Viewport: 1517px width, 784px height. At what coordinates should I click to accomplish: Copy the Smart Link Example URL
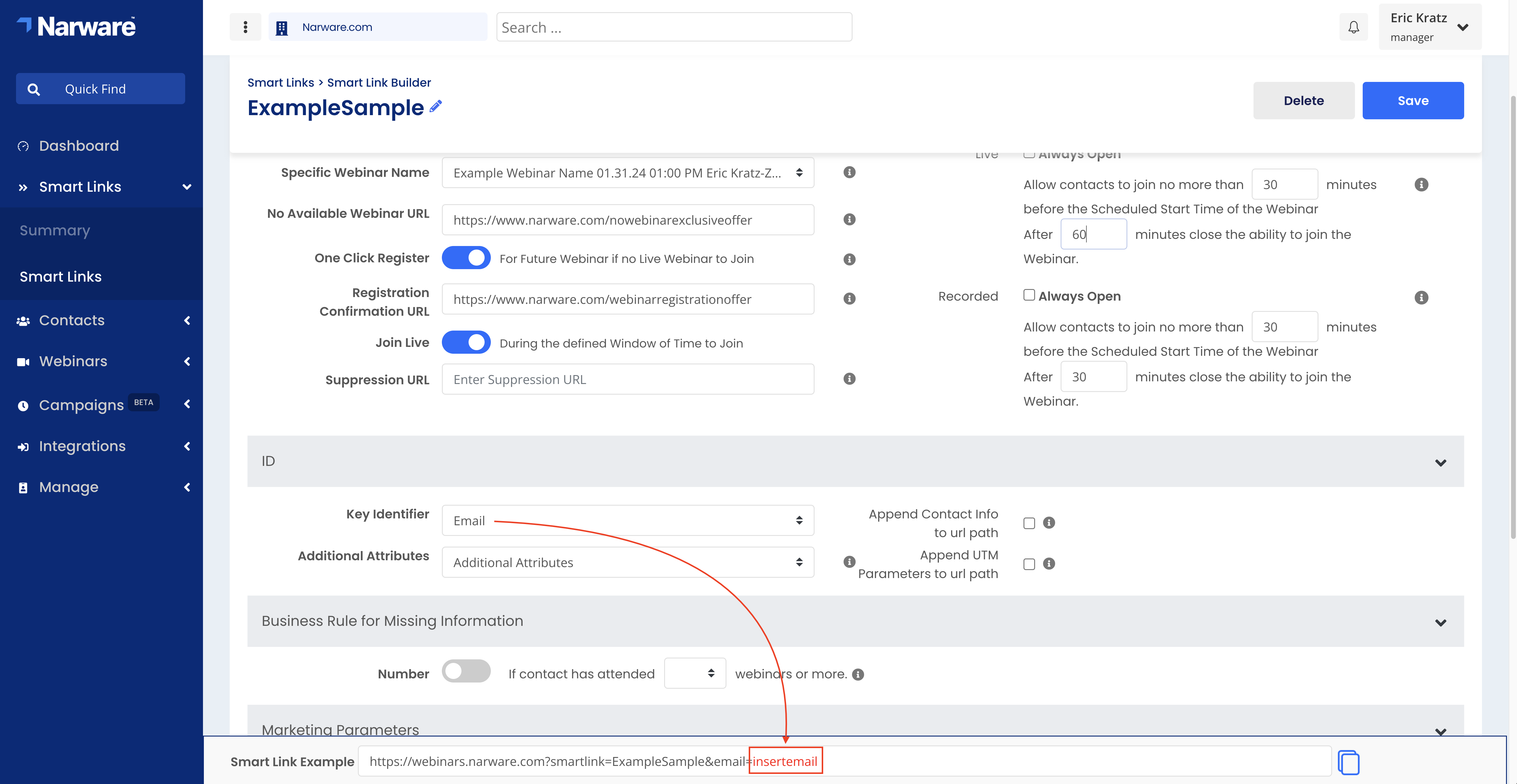click(1348, 762)
